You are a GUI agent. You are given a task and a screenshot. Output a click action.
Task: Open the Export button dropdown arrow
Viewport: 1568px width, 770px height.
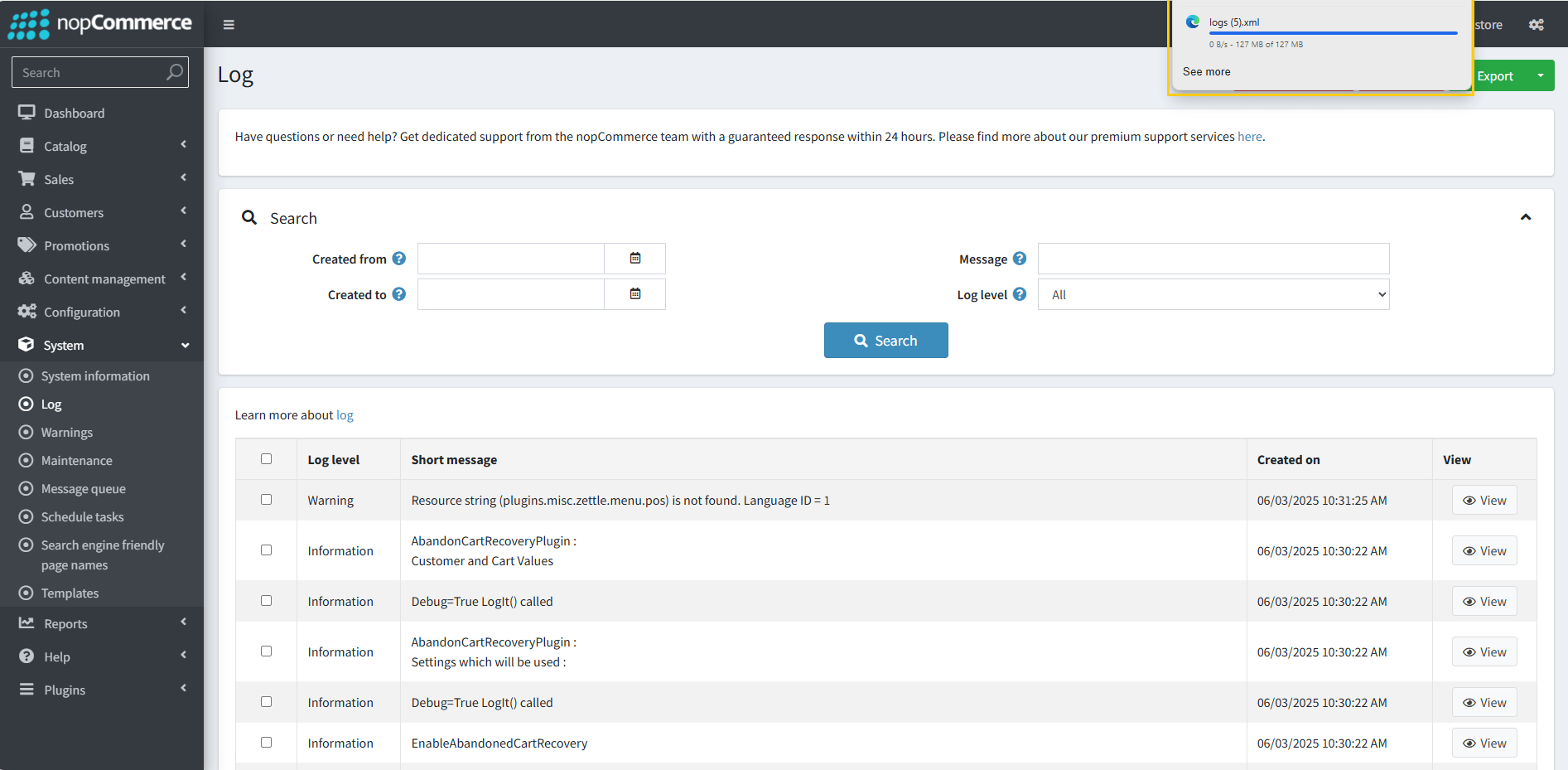(x=1540, y=75)
